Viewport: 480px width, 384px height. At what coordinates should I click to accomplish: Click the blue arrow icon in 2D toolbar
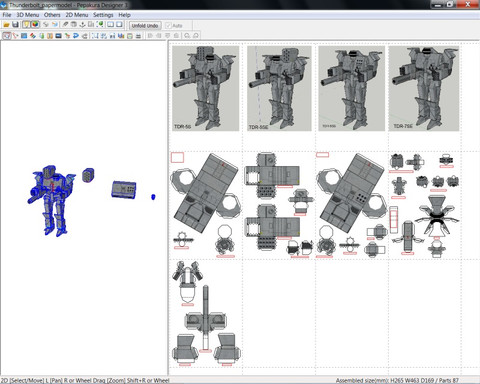click(x=76, y=36)
